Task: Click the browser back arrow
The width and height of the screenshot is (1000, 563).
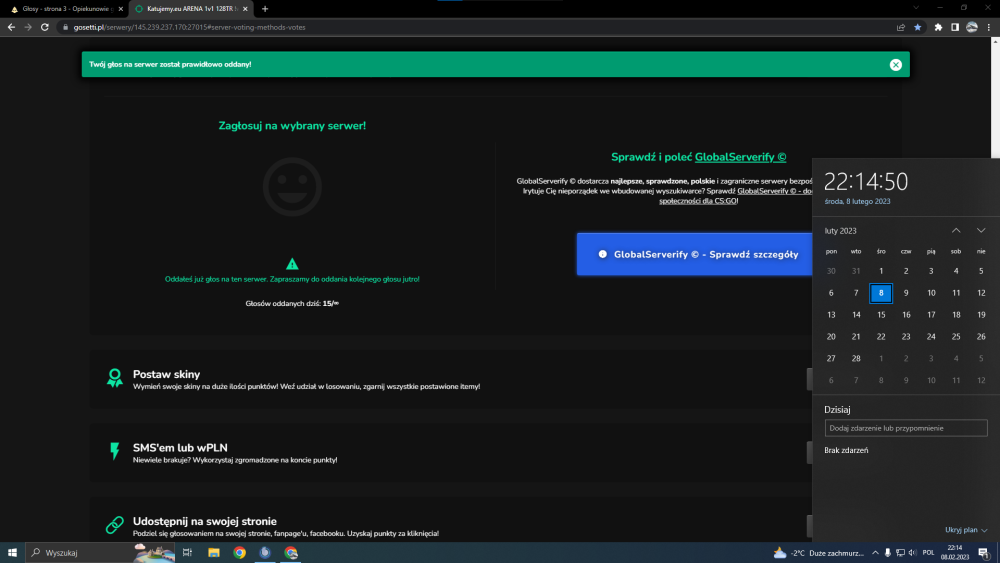Action: [11, 27]
